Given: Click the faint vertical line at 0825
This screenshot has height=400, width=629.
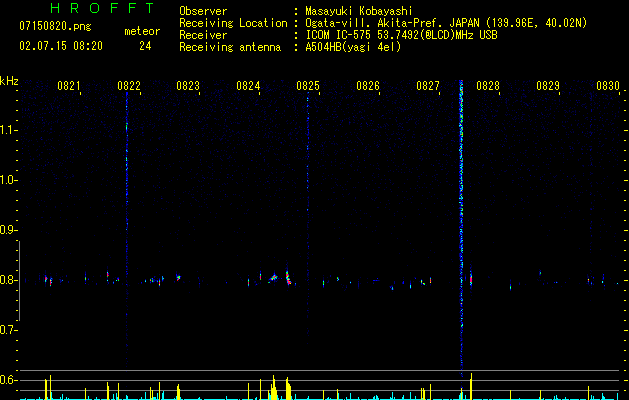Looking at the screenshot, I should click(308, 217).
